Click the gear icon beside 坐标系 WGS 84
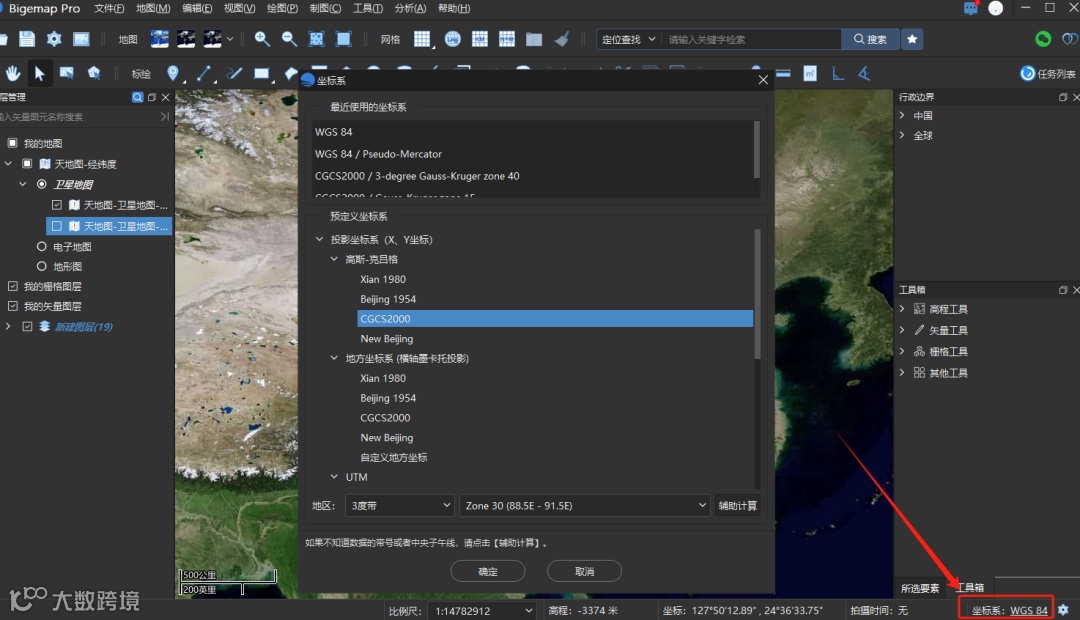This screenshot has height=620, width=1080. tap(1063, 610)
